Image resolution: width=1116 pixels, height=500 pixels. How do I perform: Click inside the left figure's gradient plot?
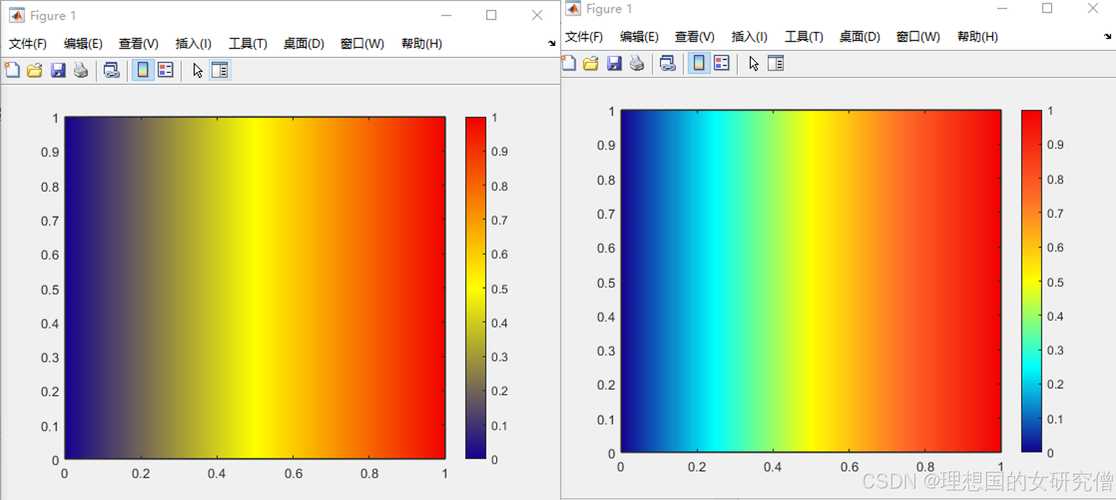[x=255, y=288]
